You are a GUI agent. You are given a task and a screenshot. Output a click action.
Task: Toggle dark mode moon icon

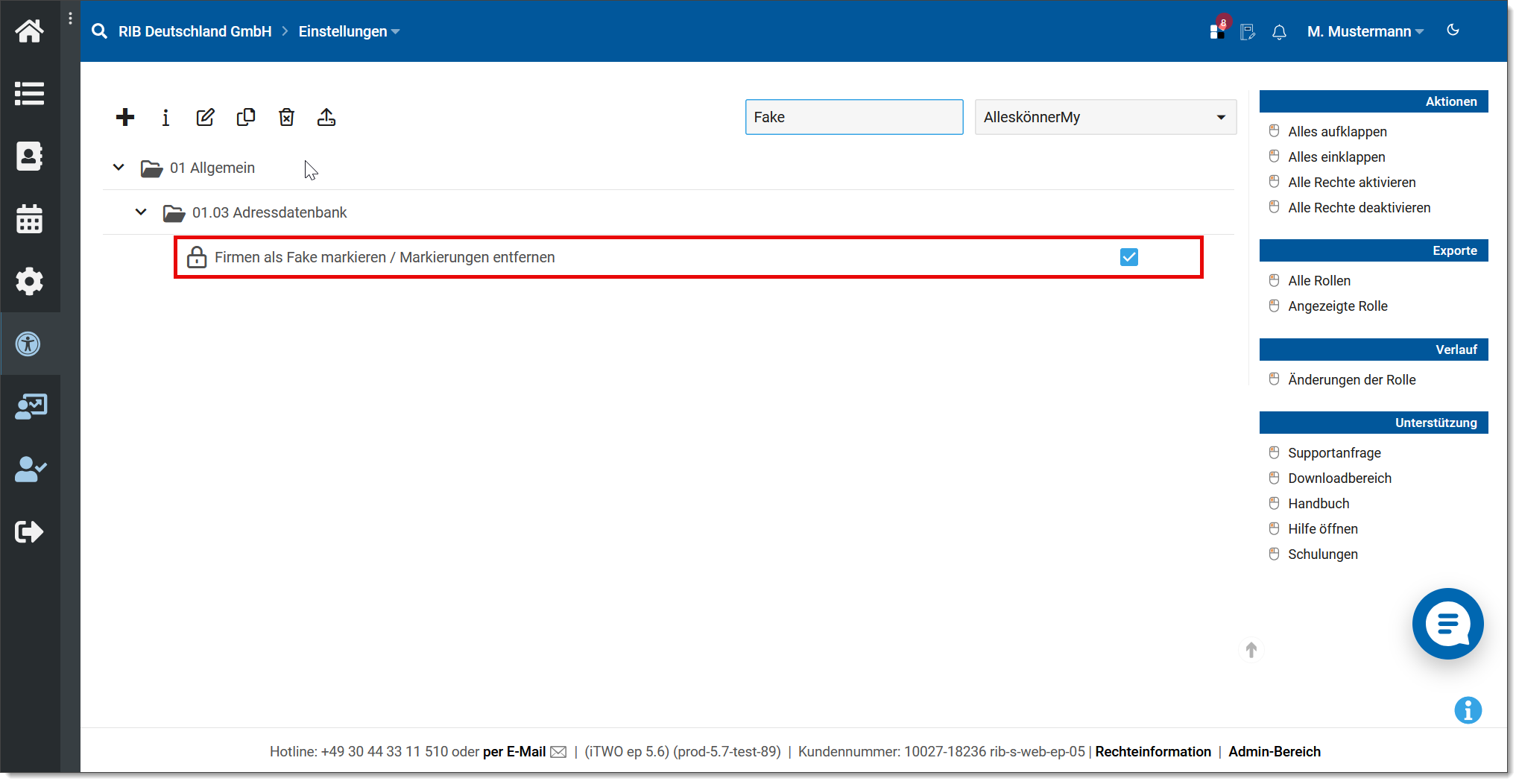(1453, 31)
